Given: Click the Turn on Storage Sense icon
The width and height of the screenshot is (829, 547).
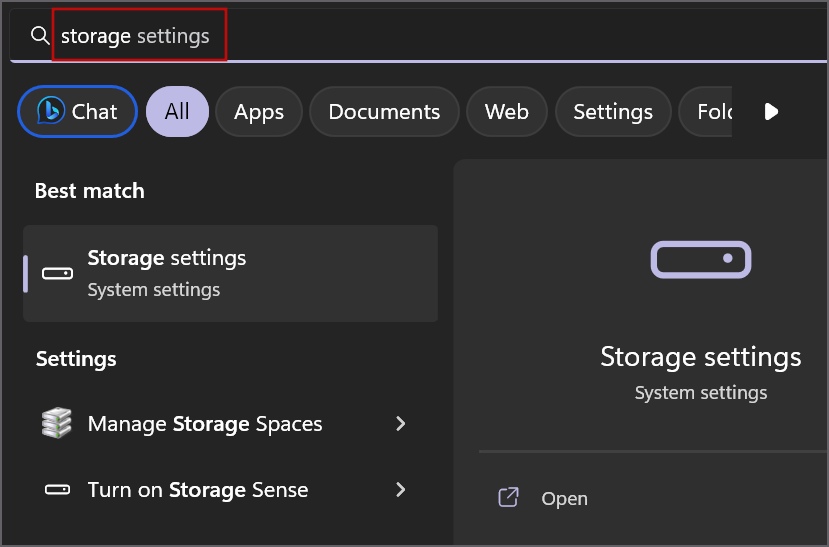Looking at the screenshot, I should (x=56, y=490).
